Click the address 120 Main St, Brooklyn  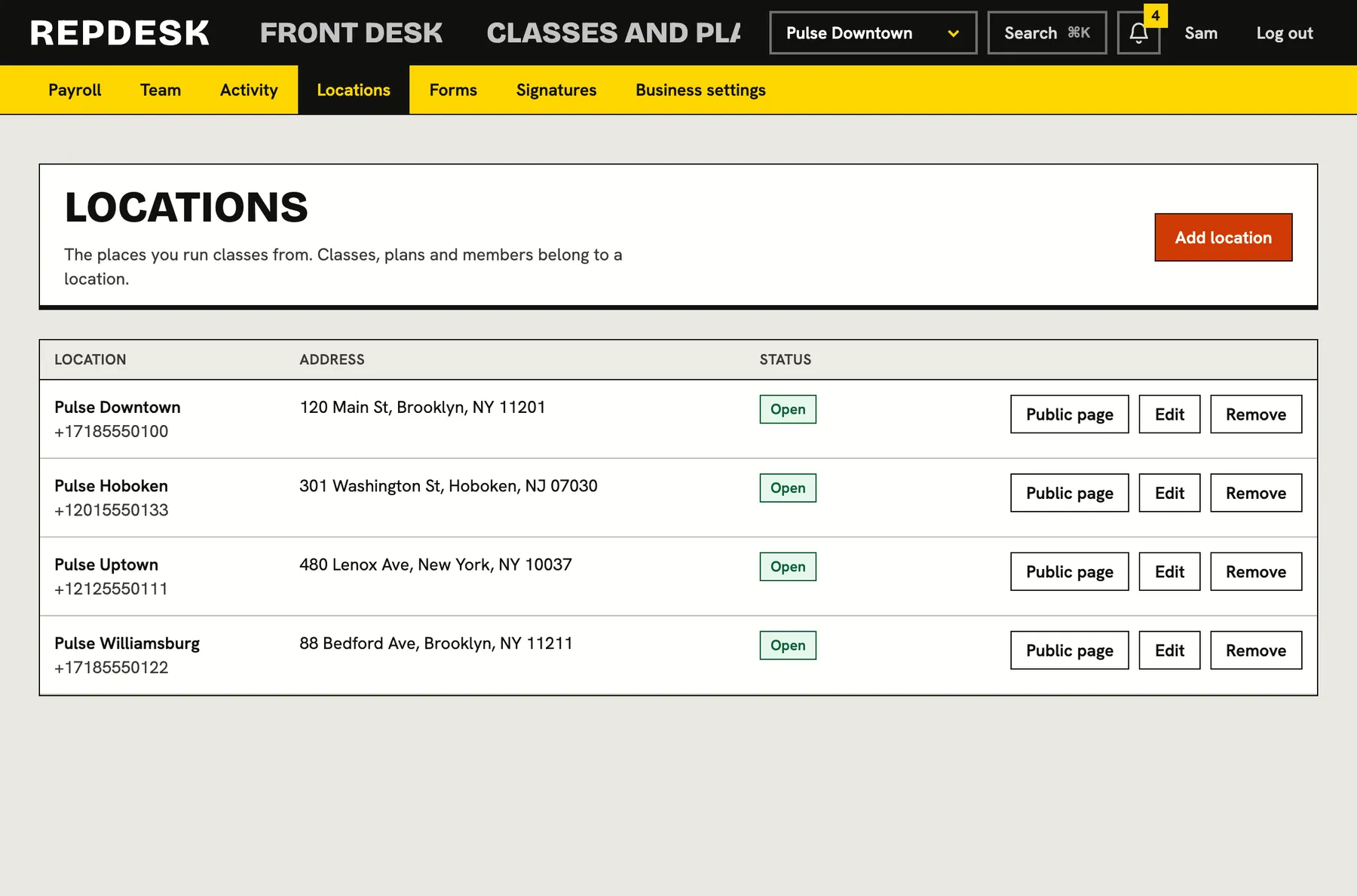[x=422, y=408]
